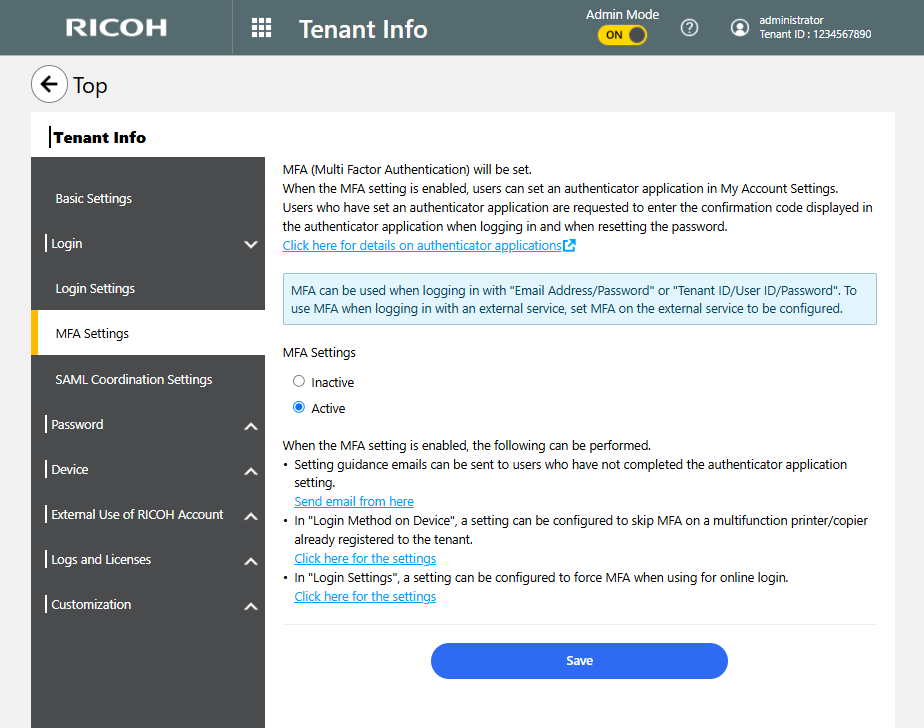This screenshot has height=728, width=924.
Task: Open Basic Settings in sidebar
Action: (94, 199)
